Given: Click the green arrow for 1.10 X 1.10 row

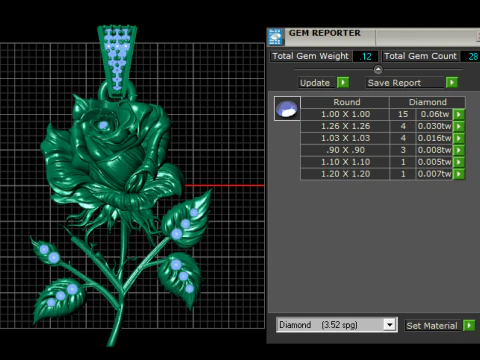Looking at the screenshot, I should click(x=459, y=162).
